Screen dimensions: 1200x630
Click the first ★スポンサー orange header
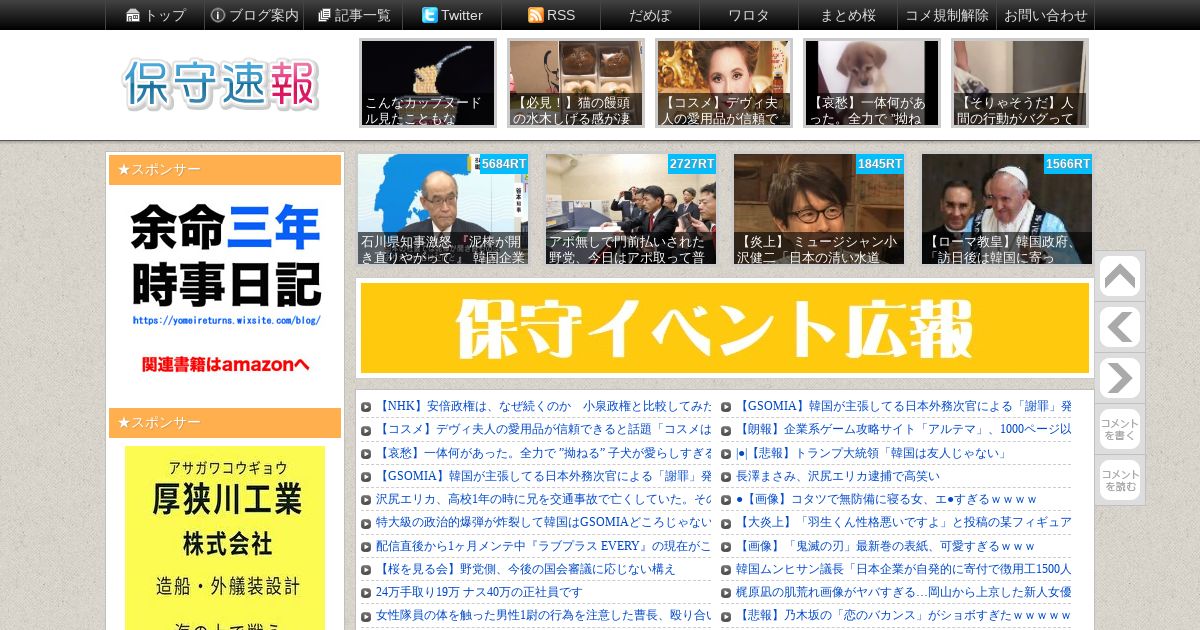pyautogui.click(x=225, y=170)
